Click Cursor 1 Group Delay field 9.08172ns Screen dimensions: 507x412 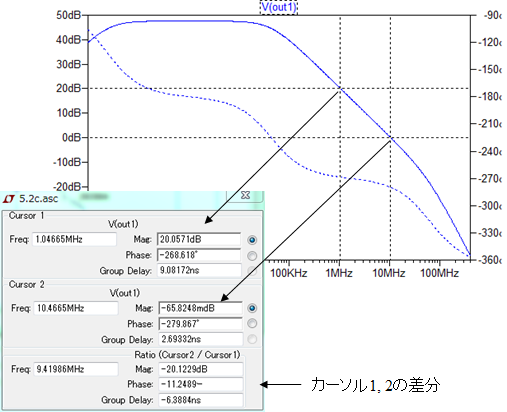tap(199, 270)
